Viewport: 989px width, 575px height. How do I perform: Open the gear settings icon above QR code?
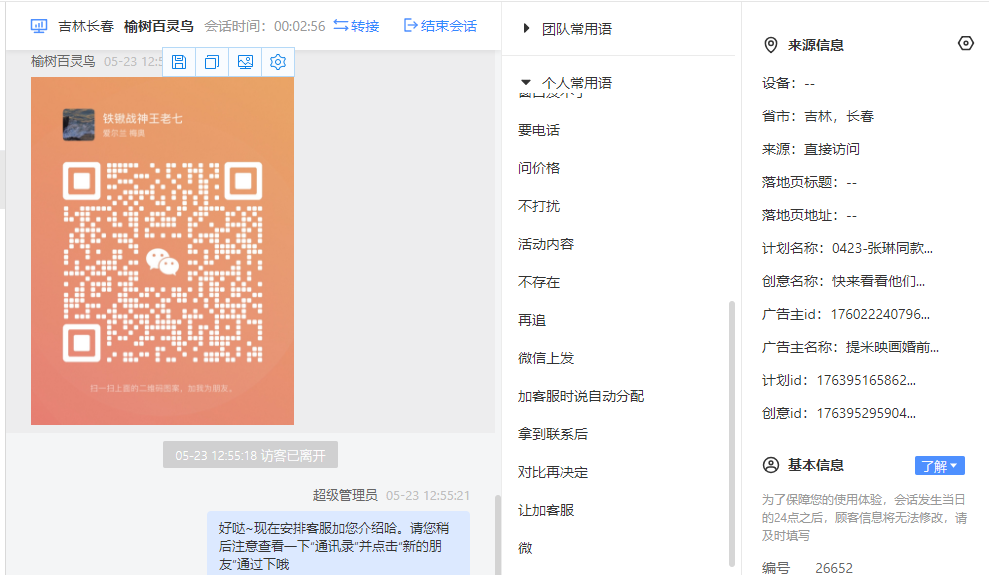(x=278, y=62)
